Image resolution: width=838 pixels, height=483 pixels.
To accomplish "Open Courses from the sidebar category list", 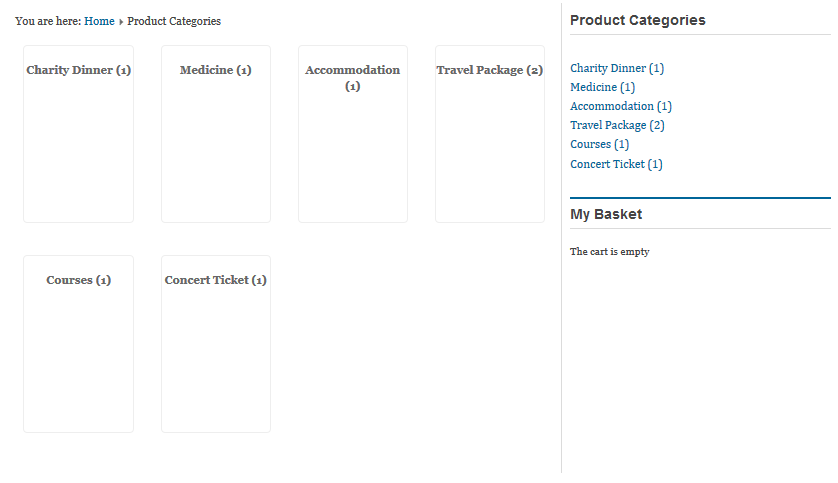I will click(x=590, y=144).
